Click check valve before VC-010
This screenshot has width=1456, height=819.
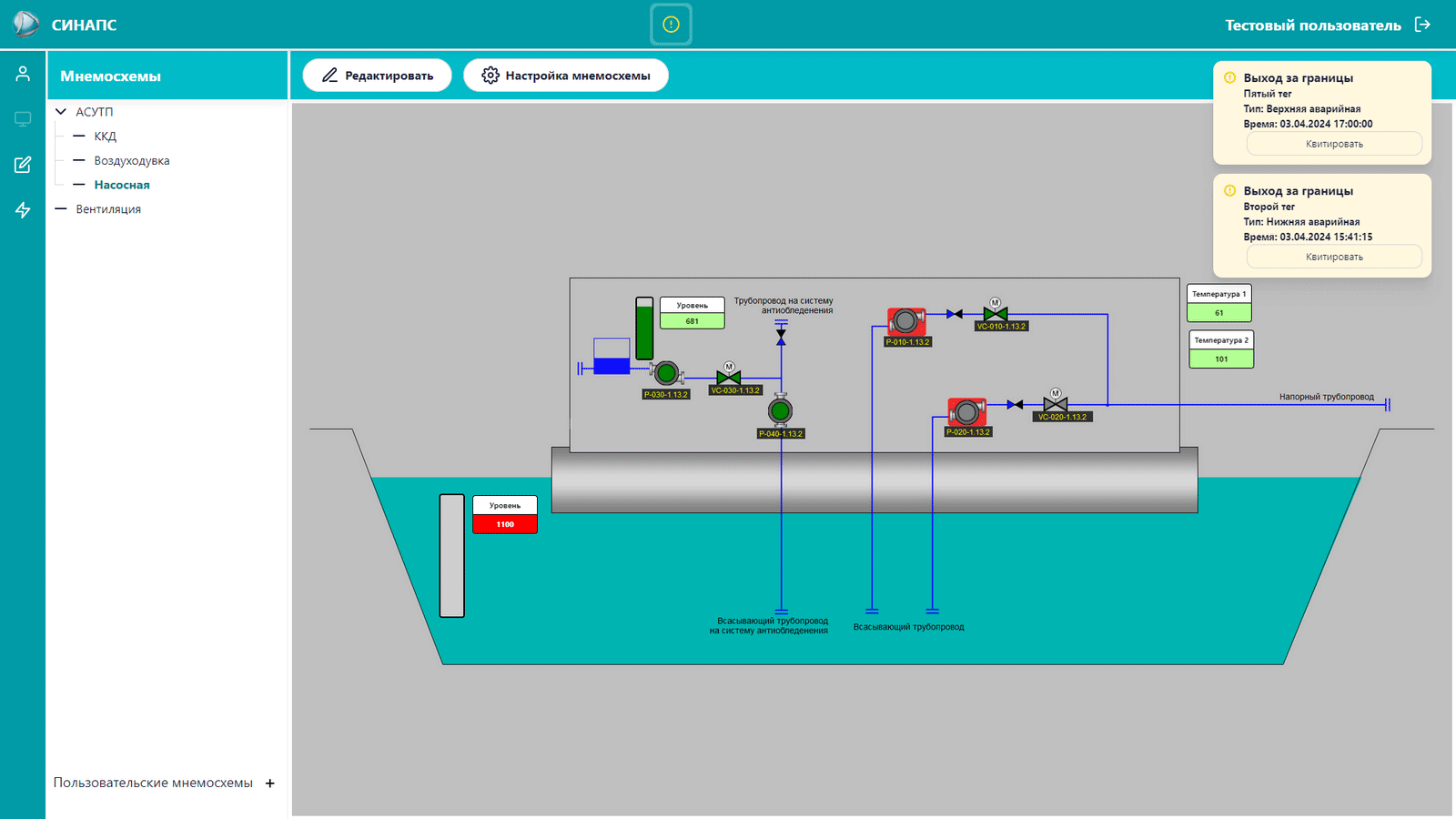pos(955,314)
